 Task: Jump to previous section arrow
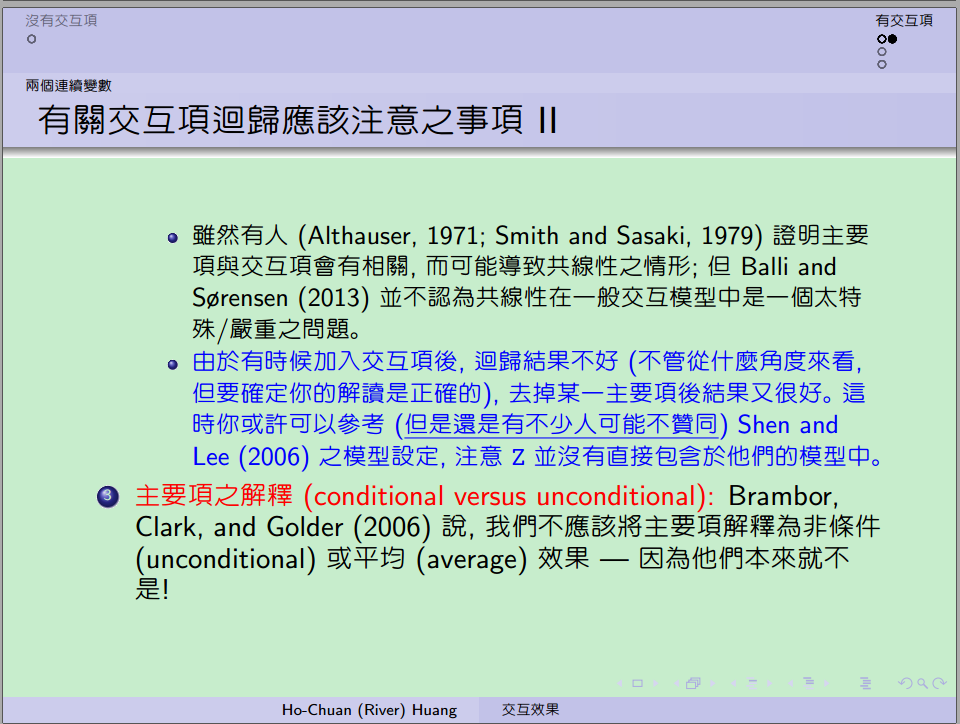[x=790, y=683]
